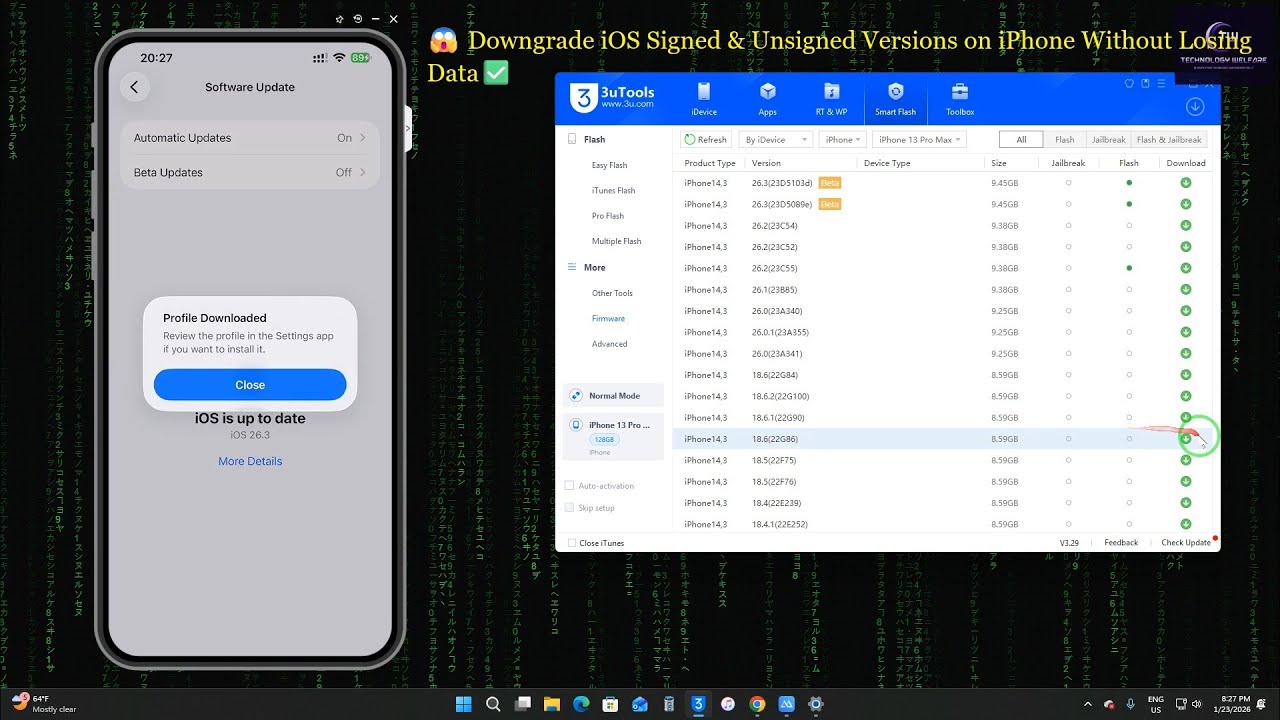This screenshot has width=1280, height=720.
Task: Select the All filter tab
Action: click(1021, 140)
